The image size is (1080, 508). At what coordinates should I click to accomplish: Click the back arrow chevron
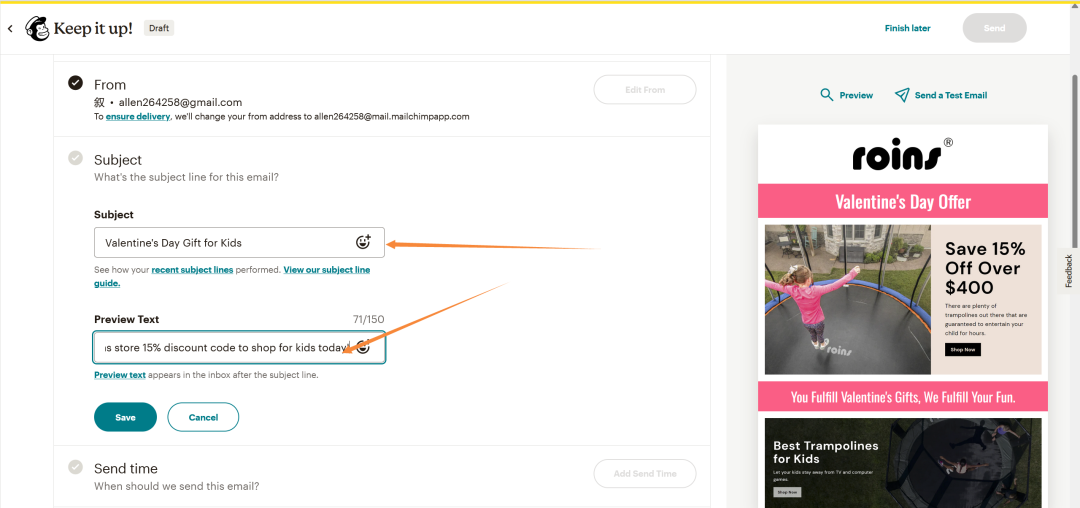[11, 29]
